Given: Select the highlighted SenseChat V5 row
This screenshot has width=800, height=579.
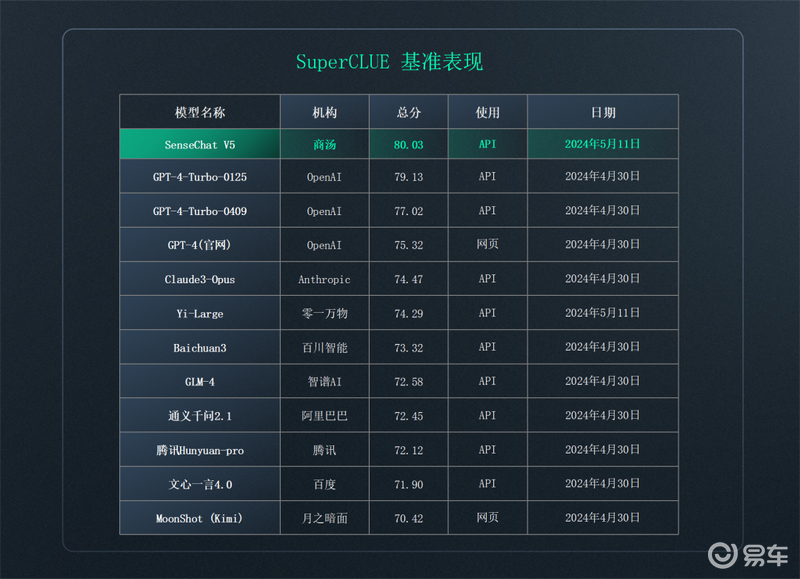Looking at the screenshot, I should point(399,144).
